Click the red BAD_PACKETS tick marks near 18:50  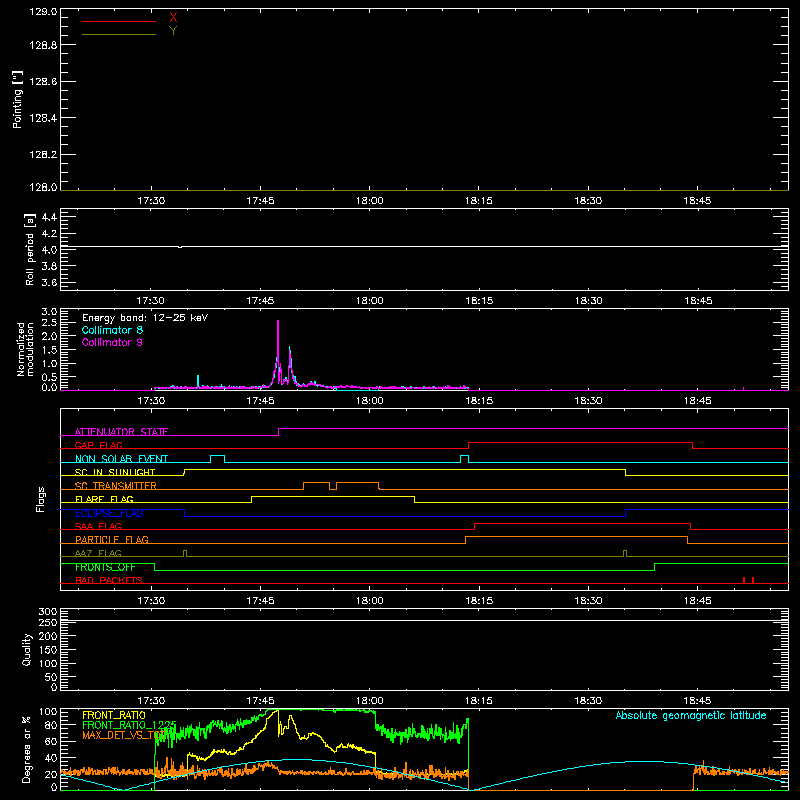coord(748,580)
